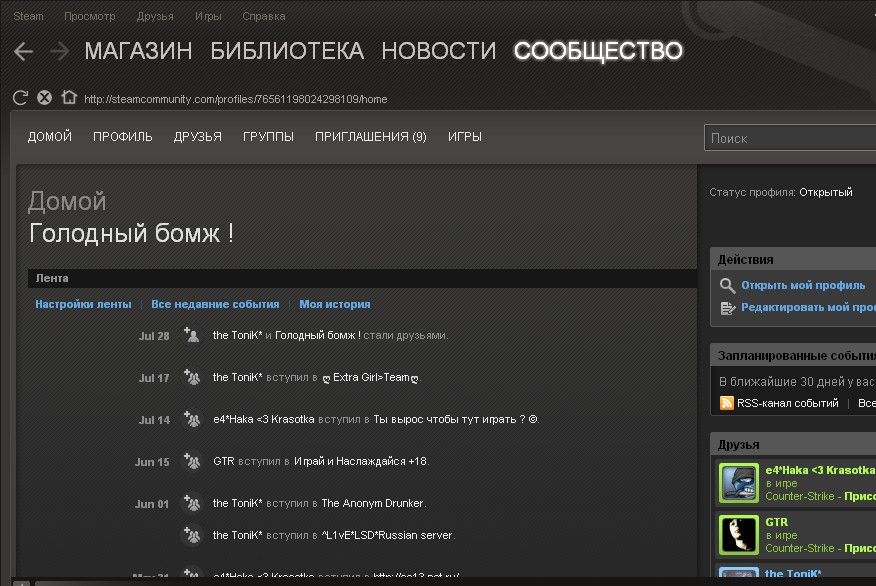The image size is (876, 586).
Task: Click group-joined icon on Jul 14 row
Action: click(192, 419)
